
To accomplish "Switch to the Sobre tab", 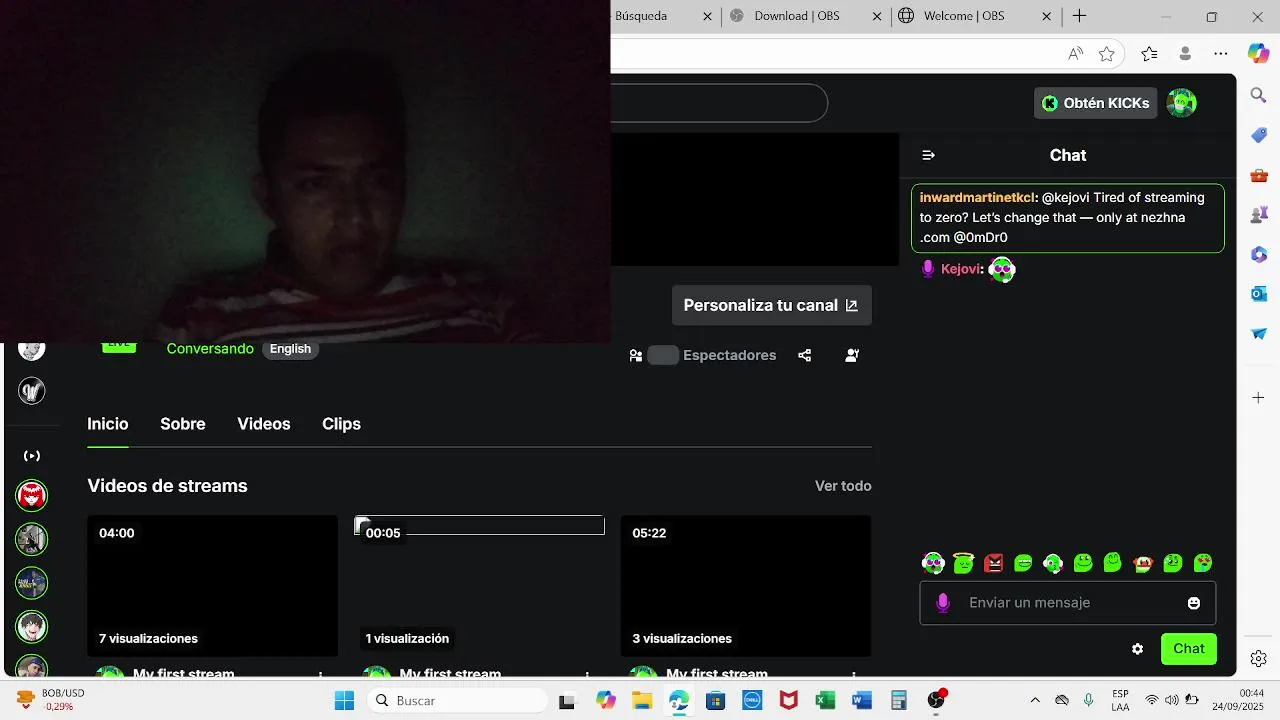I will click(183, 424).
